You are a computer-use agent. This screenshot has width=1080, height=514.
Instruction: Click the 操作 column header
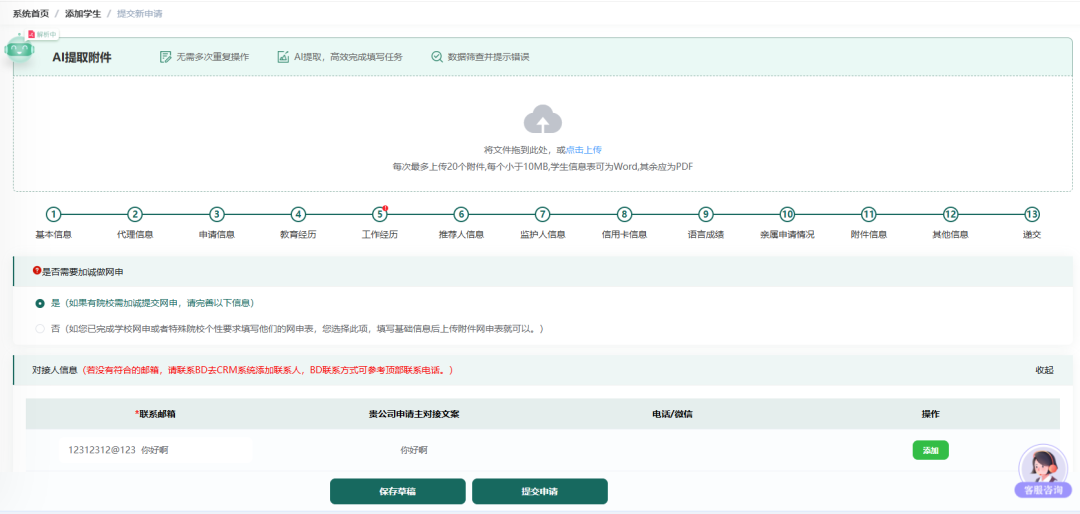click(x=931, y=414)
